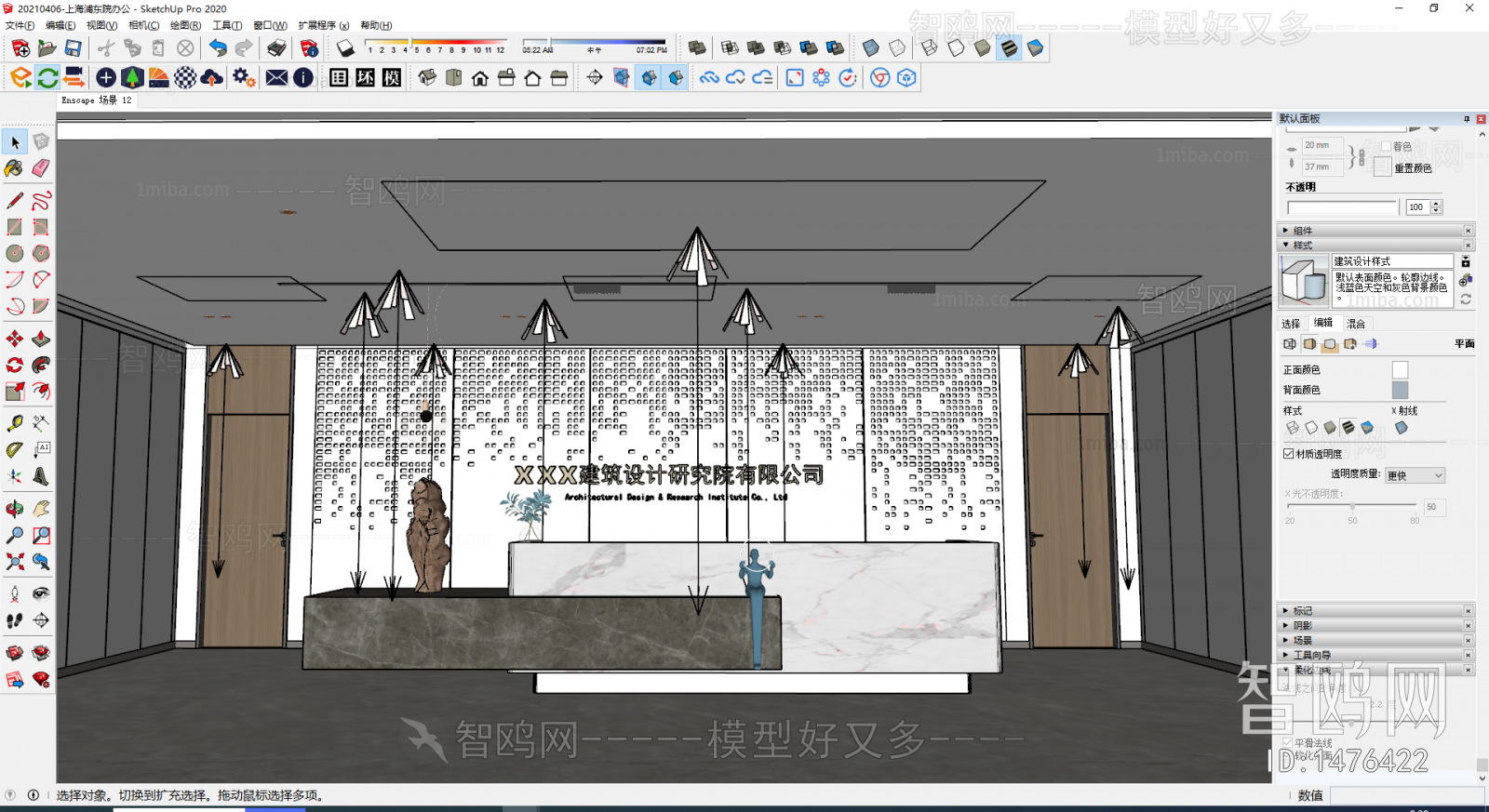The width and height of the screenshot is (1489, 812).
Task: Open the Print icon in toolbar
Action: (x=277, y=47)
